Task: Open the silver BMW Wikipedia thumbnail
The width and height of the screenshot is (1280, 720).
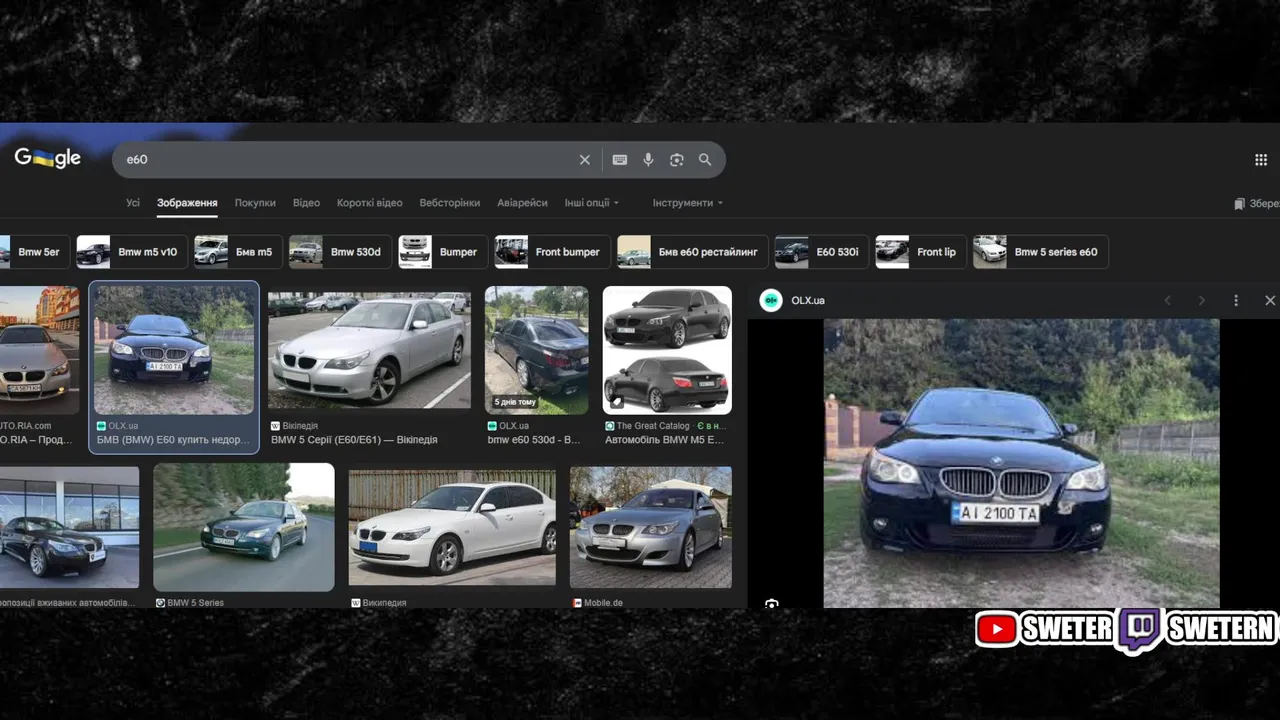Action: [369, 350]
